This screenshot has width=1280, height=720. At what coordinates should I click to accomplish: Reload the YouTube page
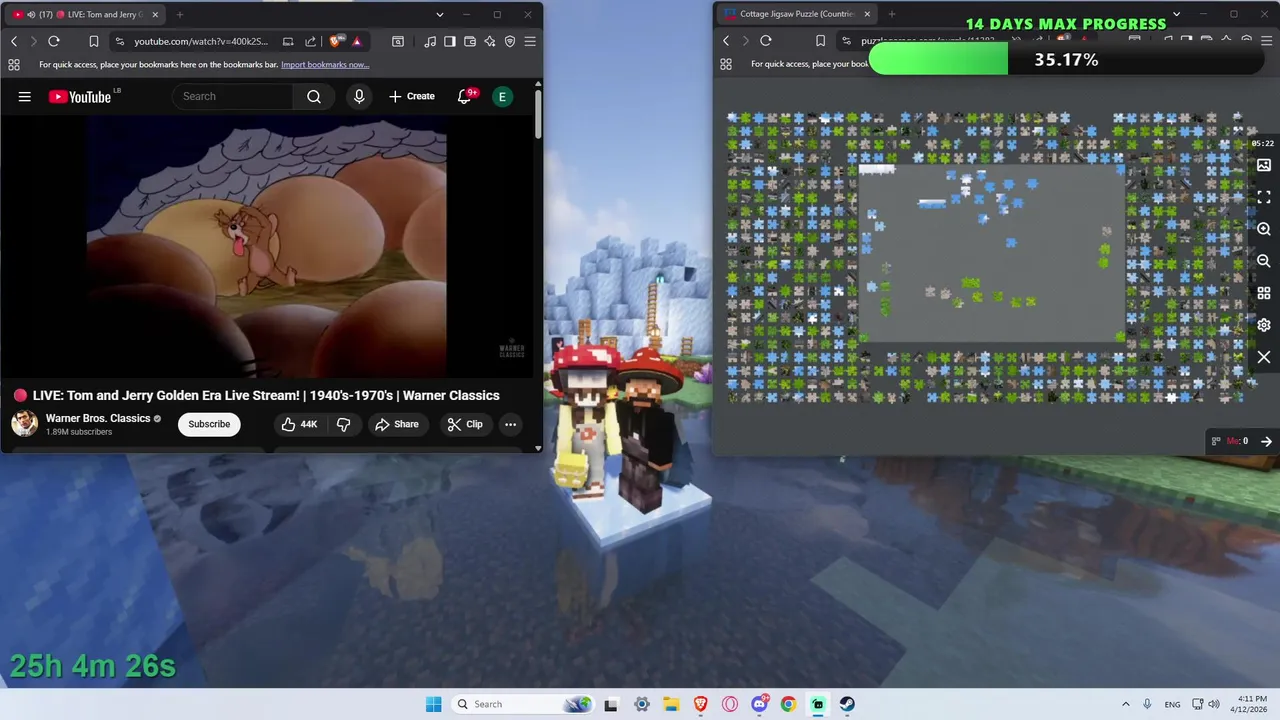(54, 41)
